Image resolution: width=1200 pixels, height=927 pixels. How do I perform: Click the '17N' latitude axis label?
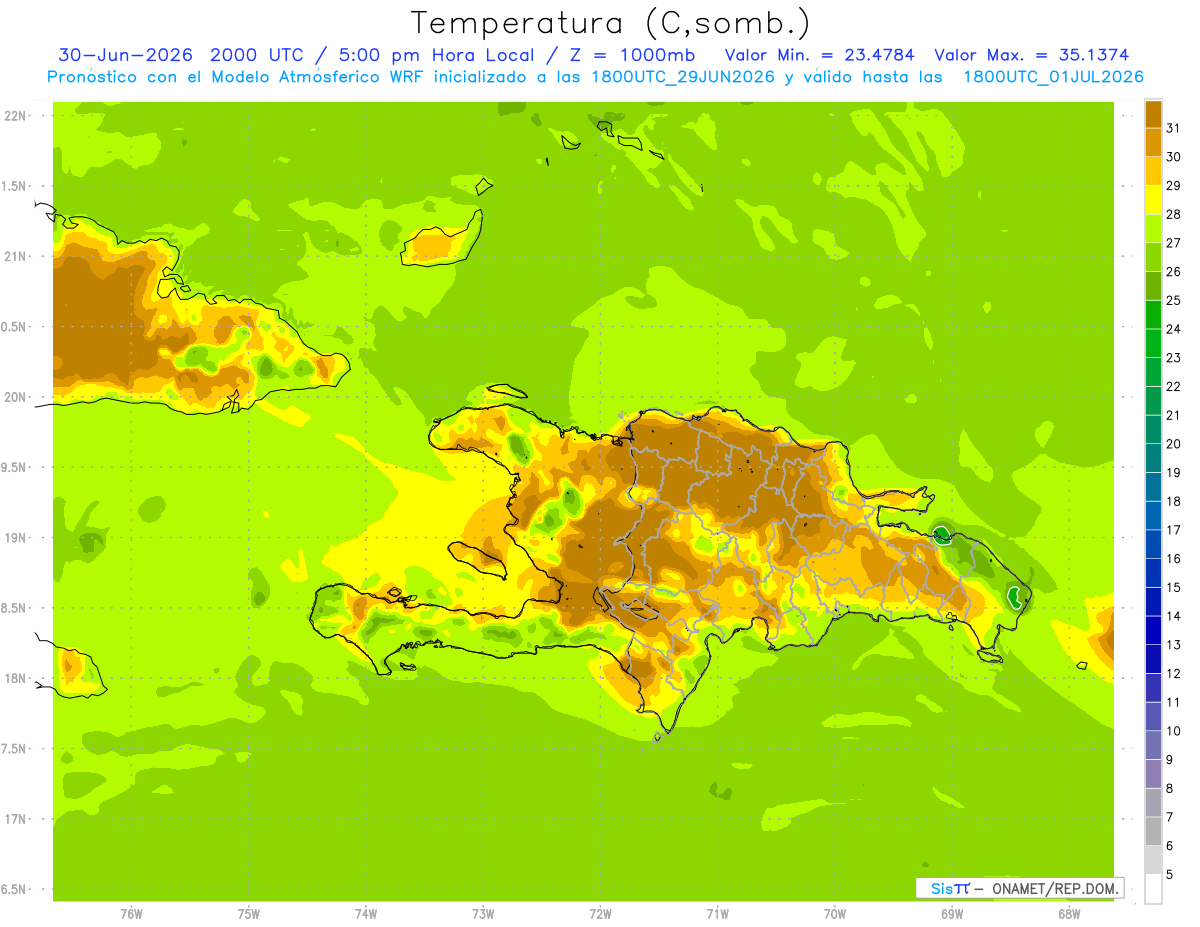(16, 819)
